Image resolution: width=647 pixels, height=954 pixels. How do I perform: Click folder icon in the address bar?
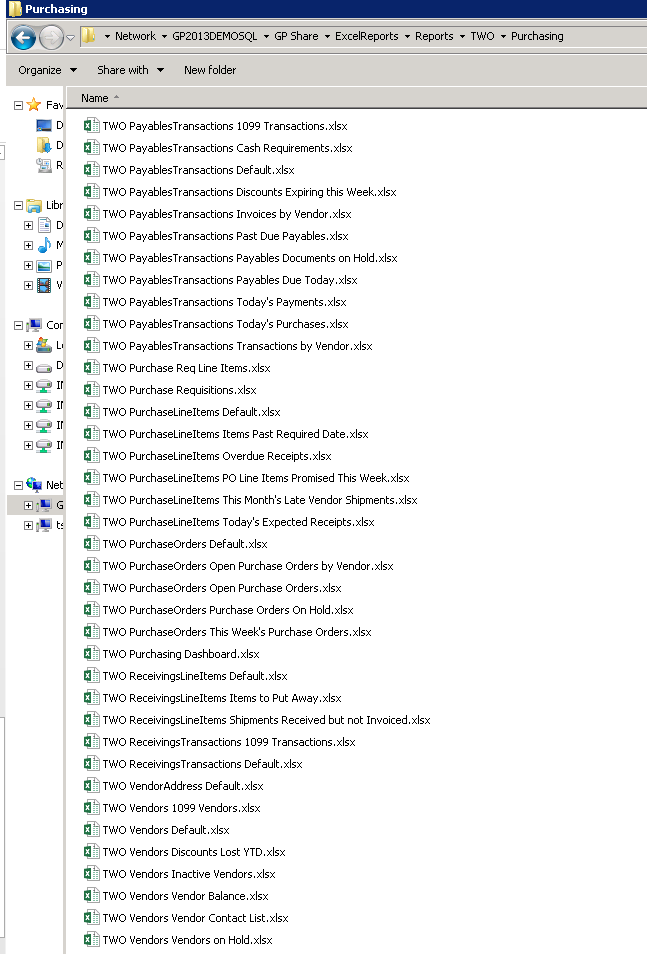click(x=89, y=36)
